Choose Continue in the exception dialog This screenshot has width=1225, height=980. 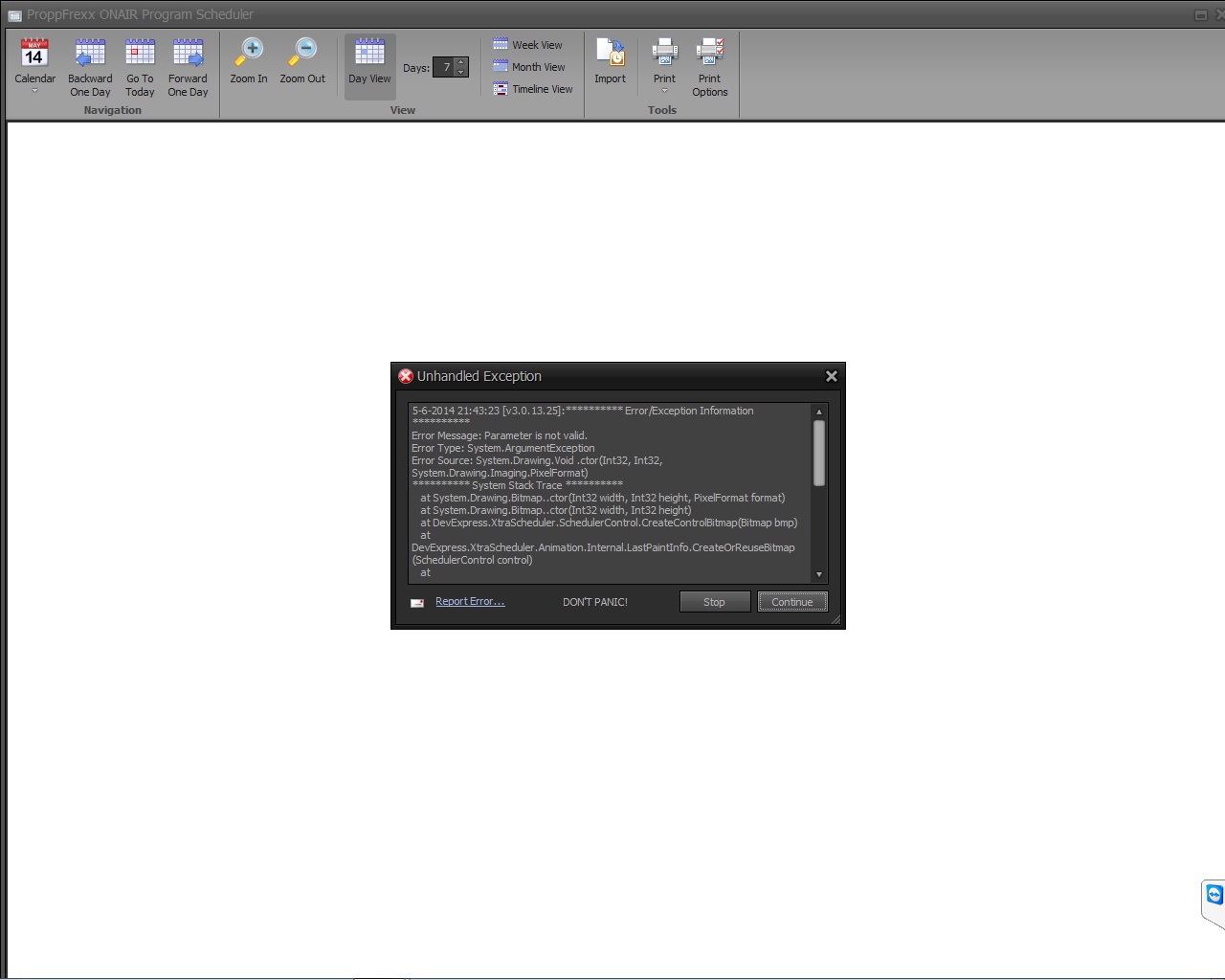point(792,602)
